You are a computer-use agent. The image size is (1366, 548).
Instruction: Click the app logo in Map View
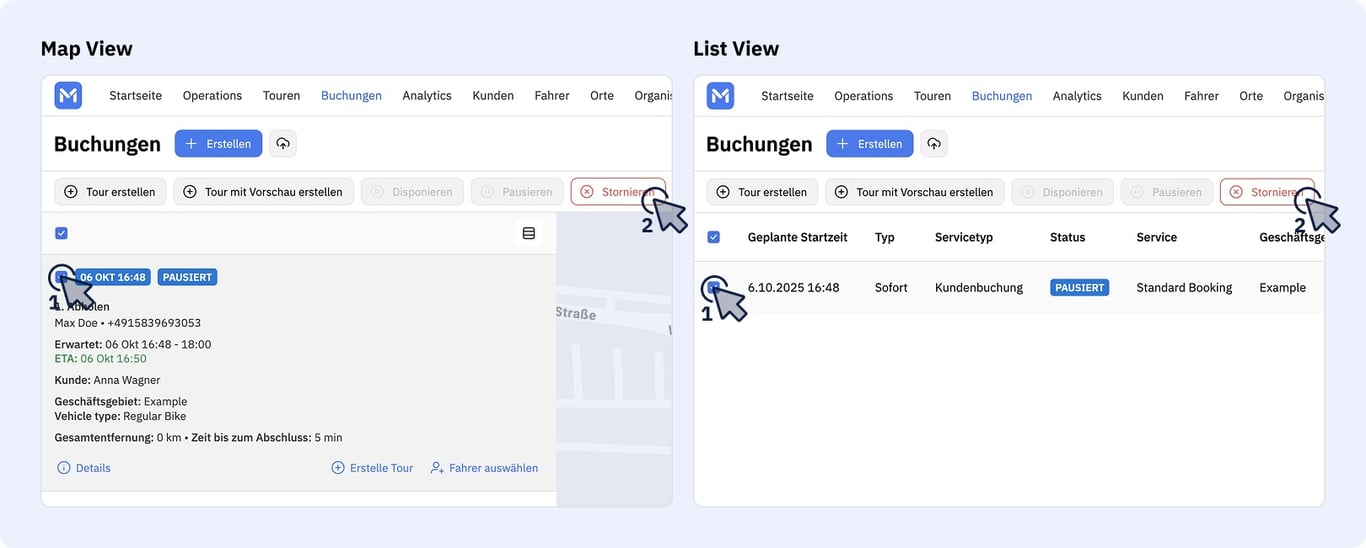point(68,96)
